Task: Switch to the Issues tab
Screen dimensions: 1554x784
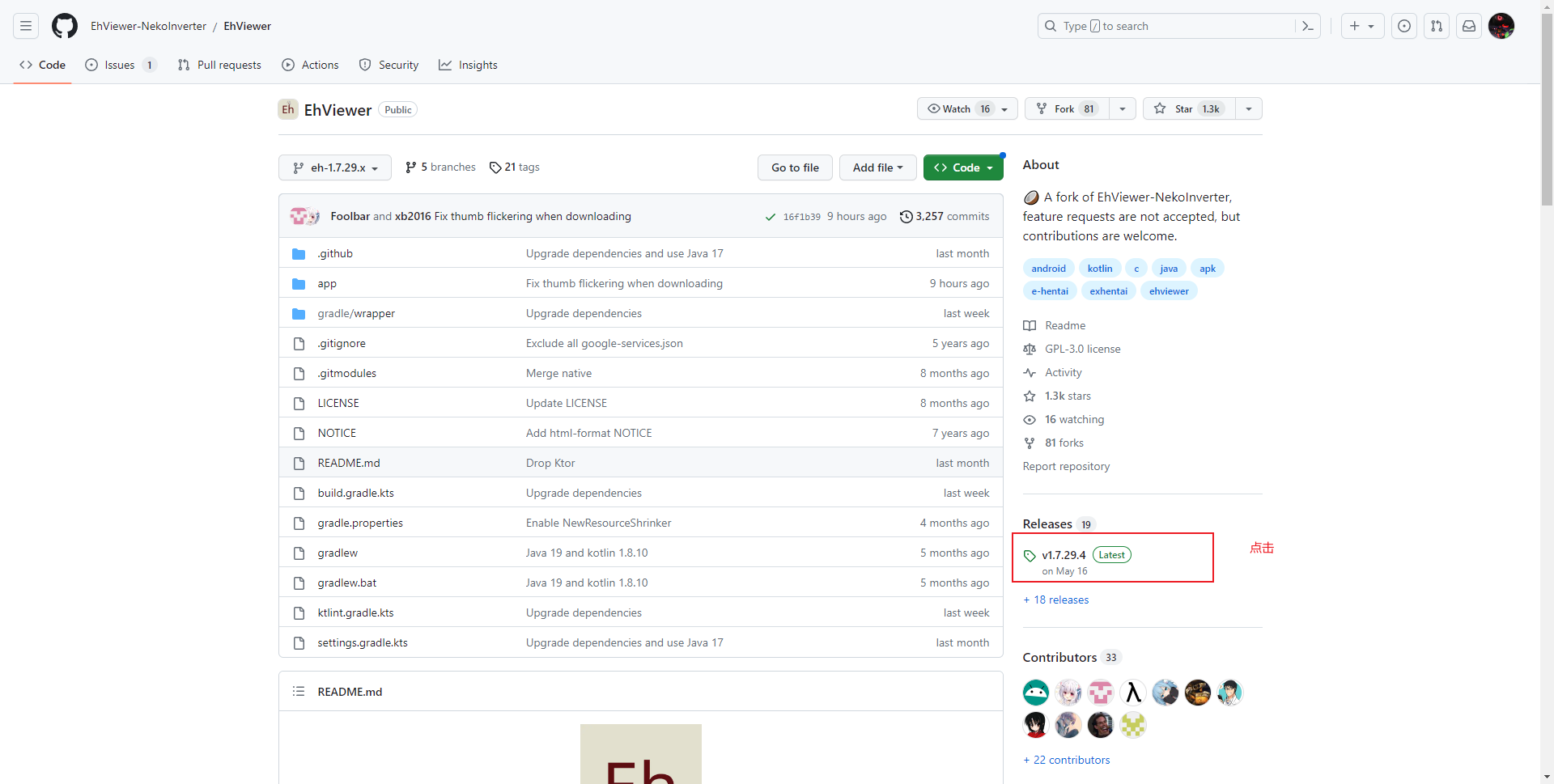Action: point(120,65)
